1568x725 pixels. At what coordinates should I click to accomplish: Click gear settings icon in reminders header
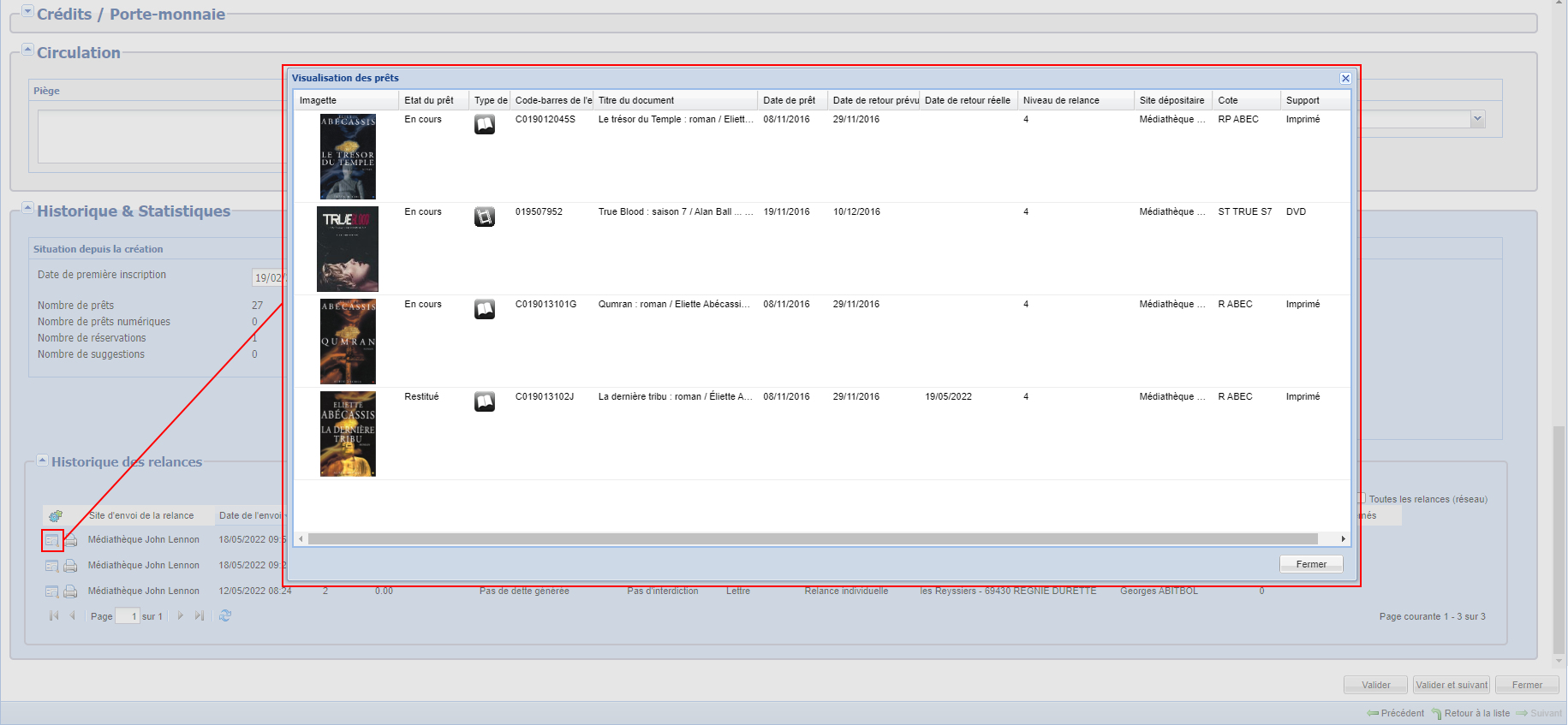56,516
